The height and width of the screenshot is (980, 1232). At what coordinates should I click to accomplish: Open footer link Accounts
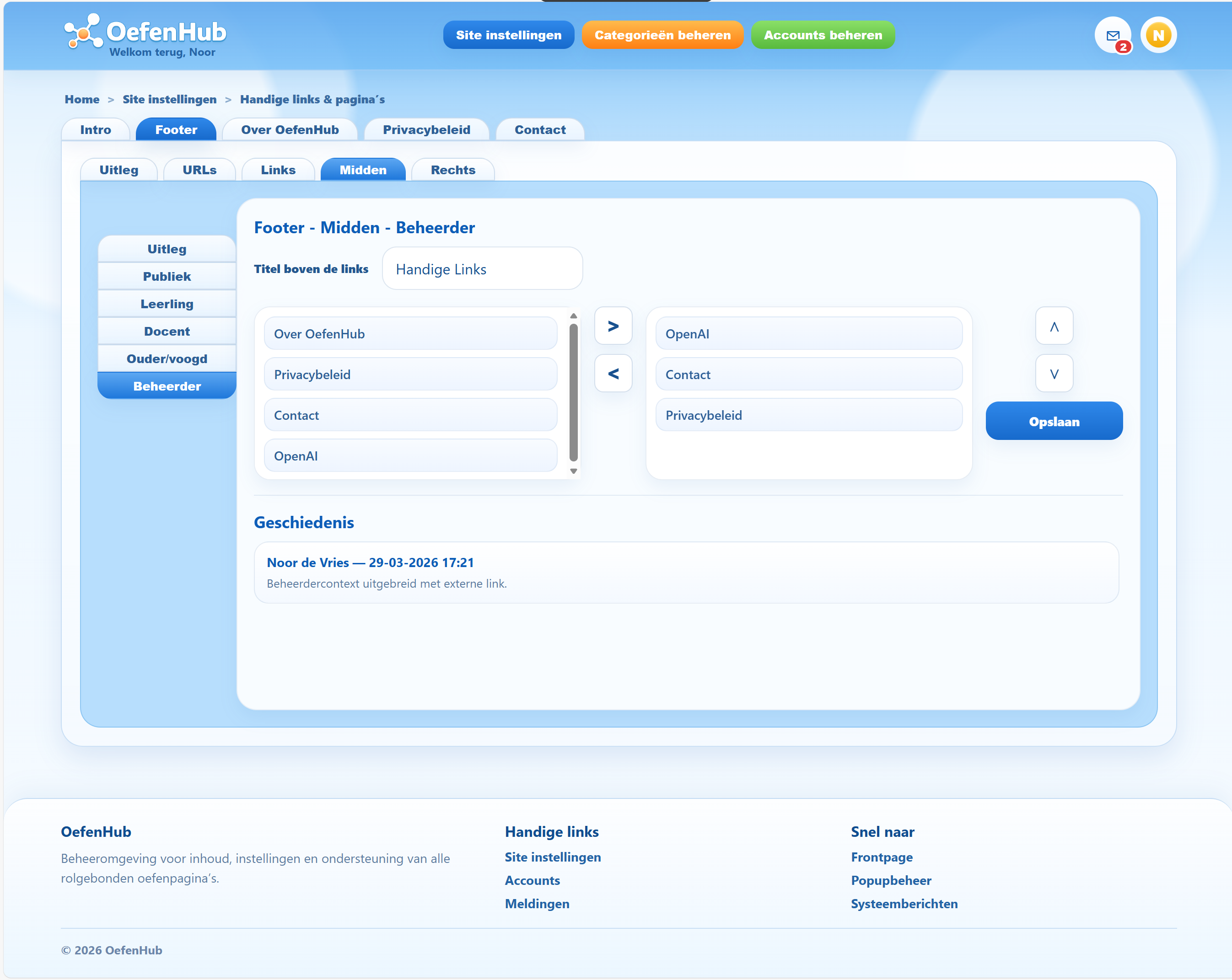click(x=532, y=881)
